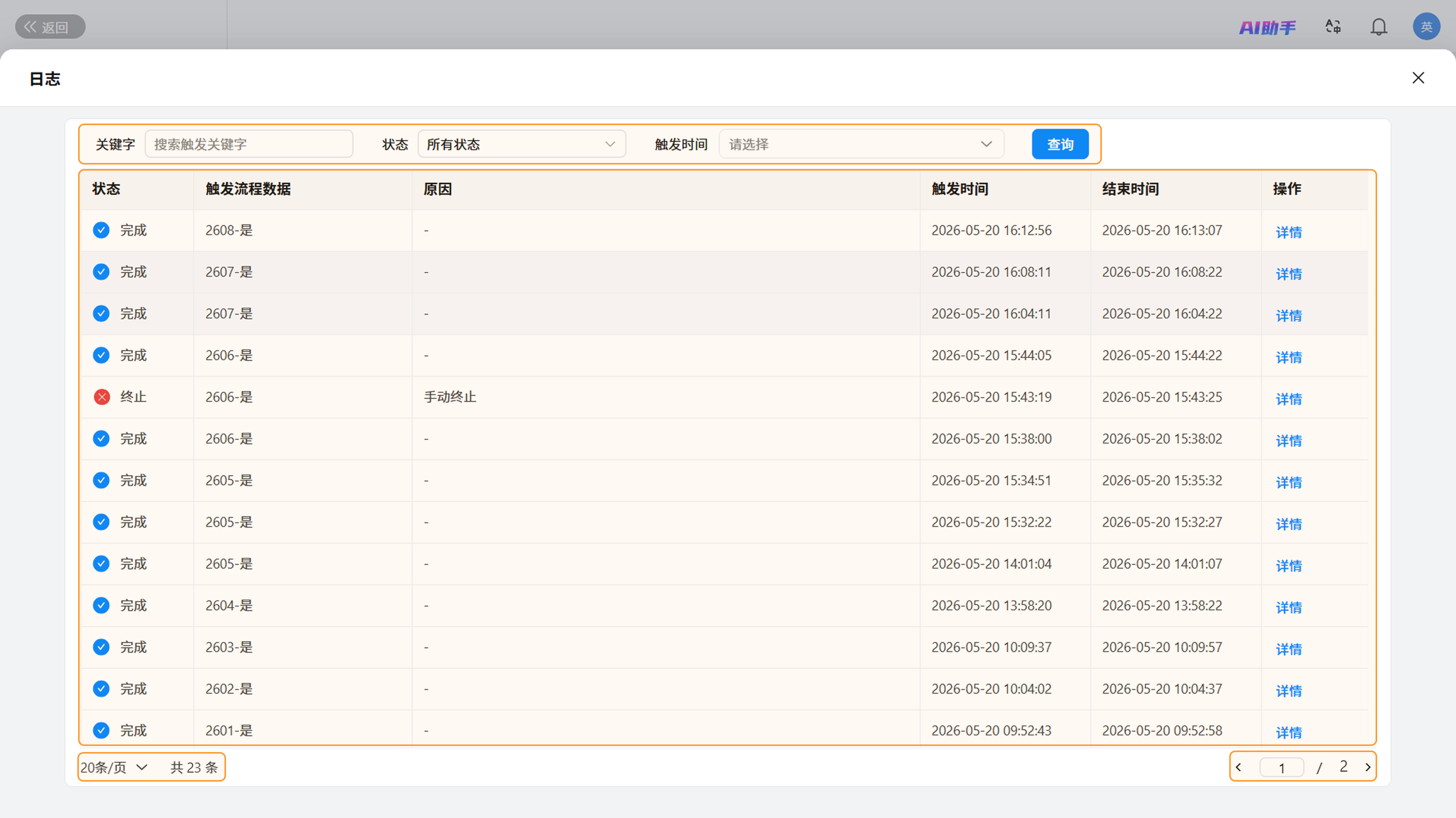Open 详情 for the 终止 15:43:19 row
This screenshot has width=1456, height=818.
pyautogui.click(x=1289, y=399)
